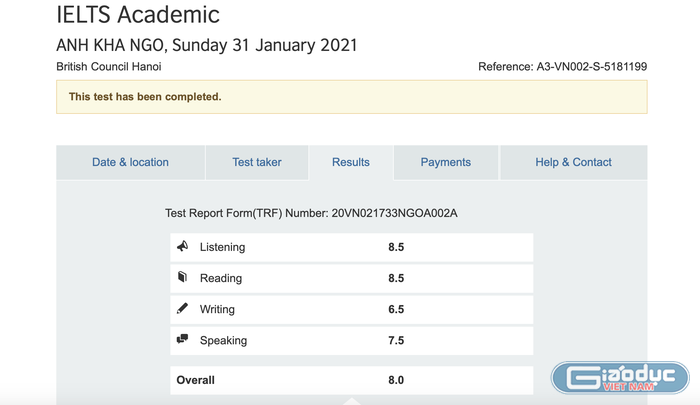Select the Listening score 8.5

(396, 247)
